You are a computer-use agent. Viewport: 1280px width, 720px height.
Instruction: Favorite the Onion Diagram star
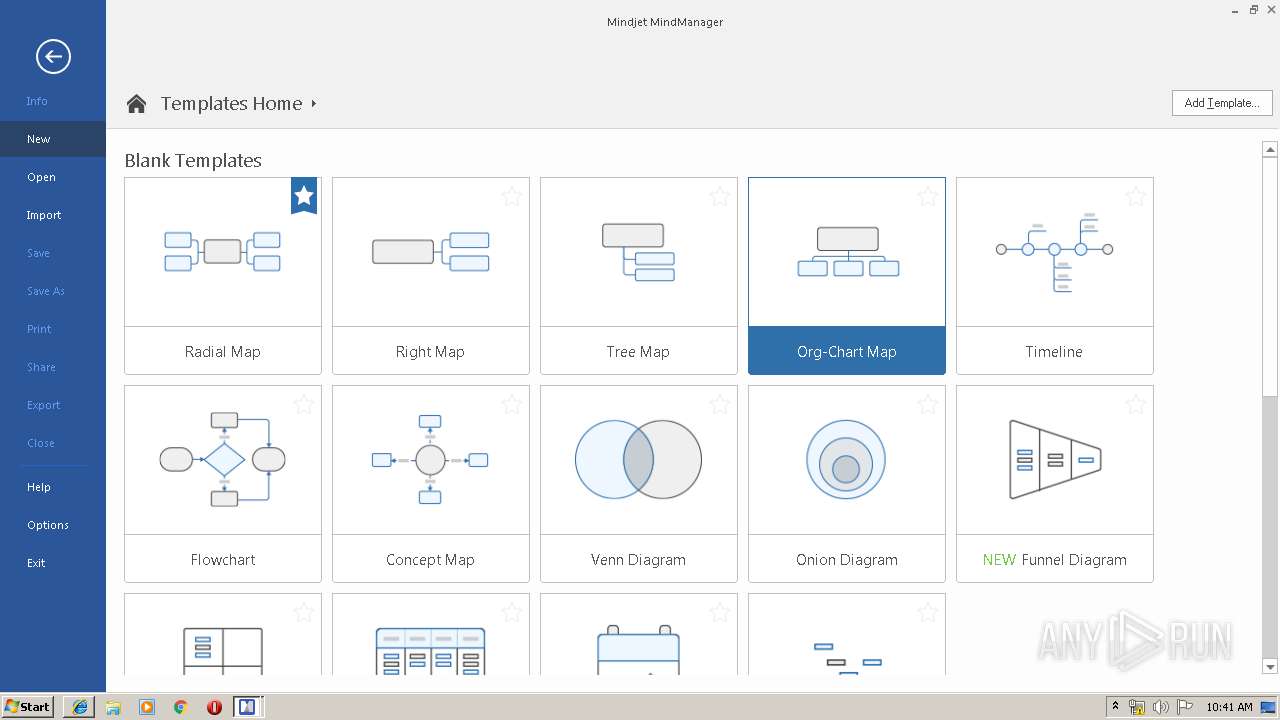(x=928, y=404)
